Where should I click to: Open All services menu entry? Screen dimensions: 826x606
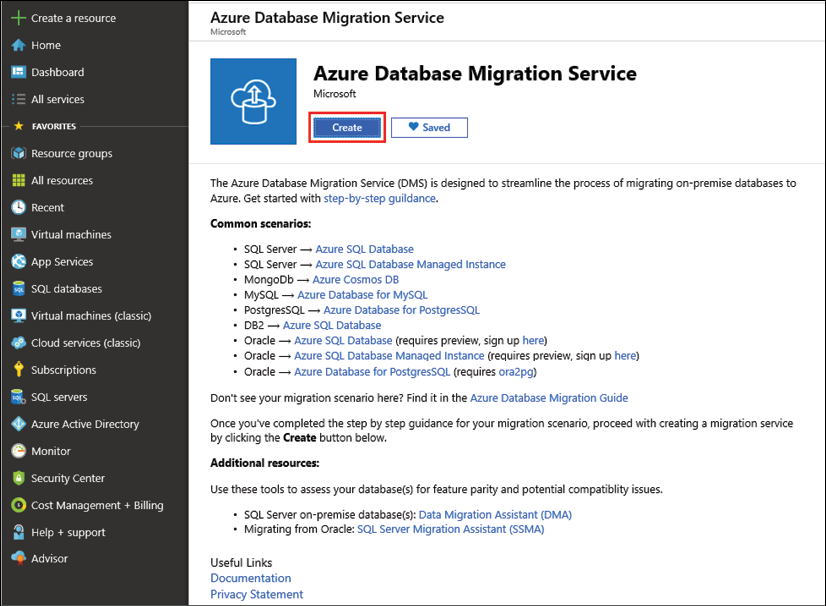coord(57,99)
